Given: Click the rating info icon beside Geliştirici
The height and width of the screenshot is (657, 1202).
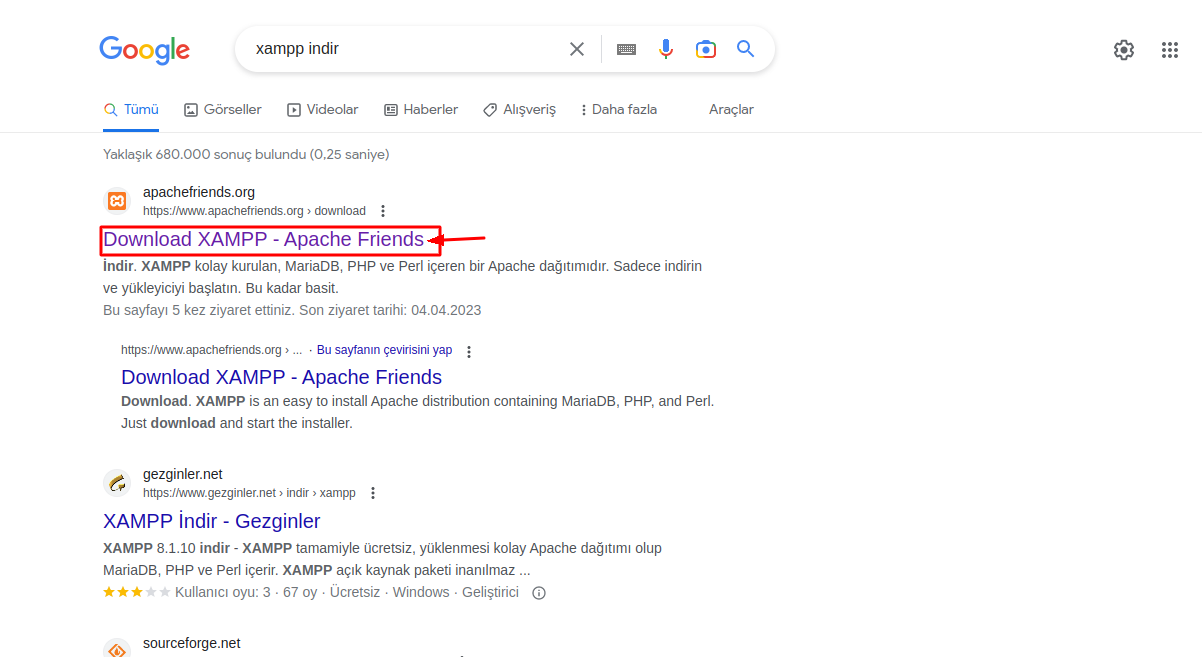Looking at the screenshot, I should (x=539, y=592).
